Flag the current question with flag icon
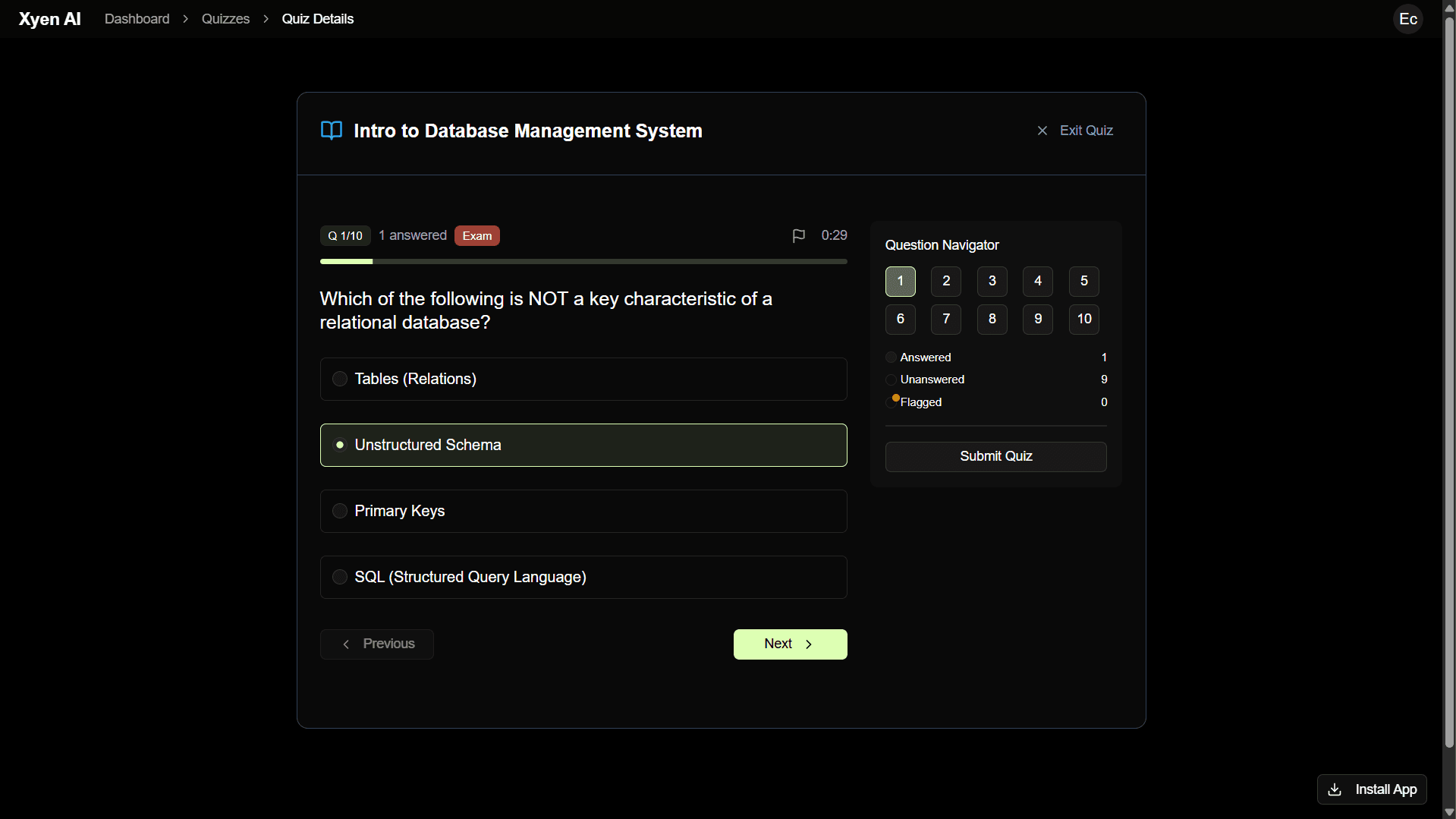The width and height of the screenshot is (1456, 819). click(x=798, y=236)
